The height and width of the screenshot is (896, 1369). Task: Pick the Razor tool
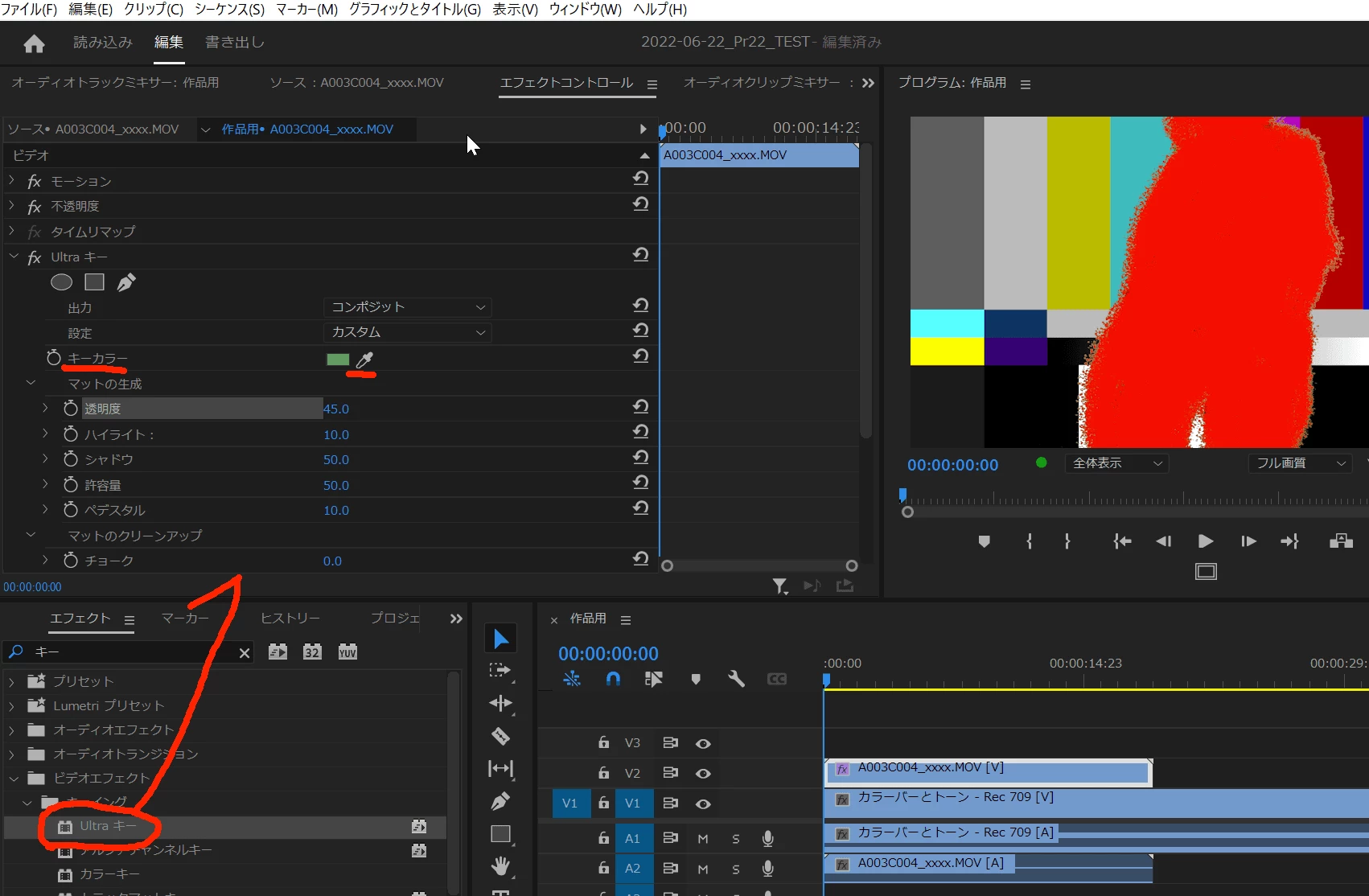click(x=500, y=736)
